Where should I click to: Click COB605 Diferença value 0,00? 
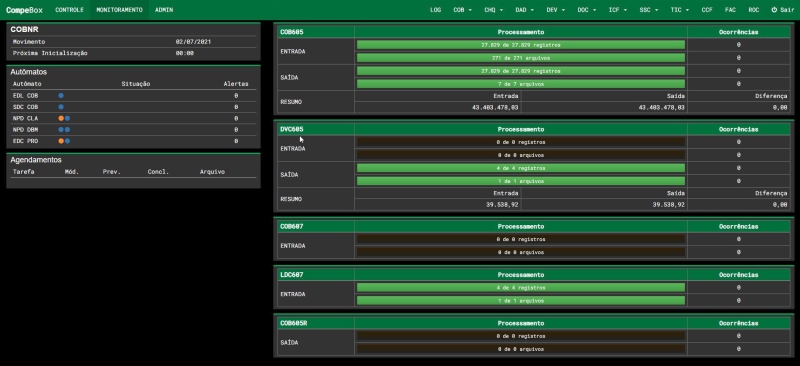tap(779, 107)
